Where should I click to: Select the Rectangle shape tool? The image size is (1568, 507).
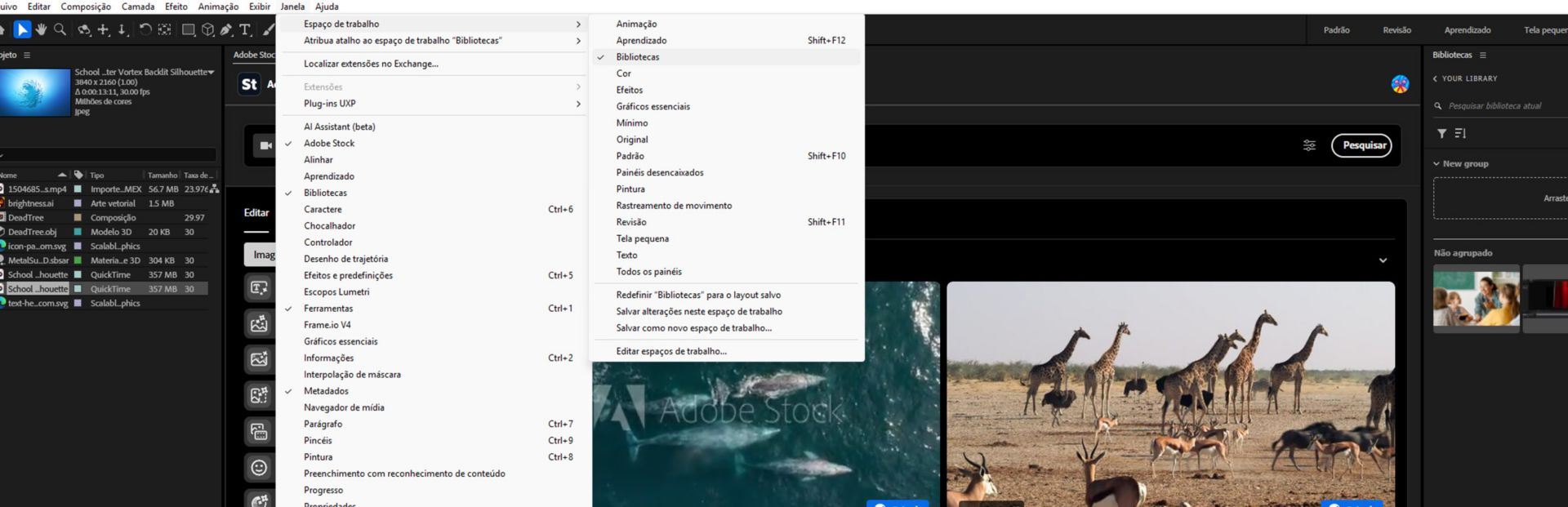(x=188, y=29)
